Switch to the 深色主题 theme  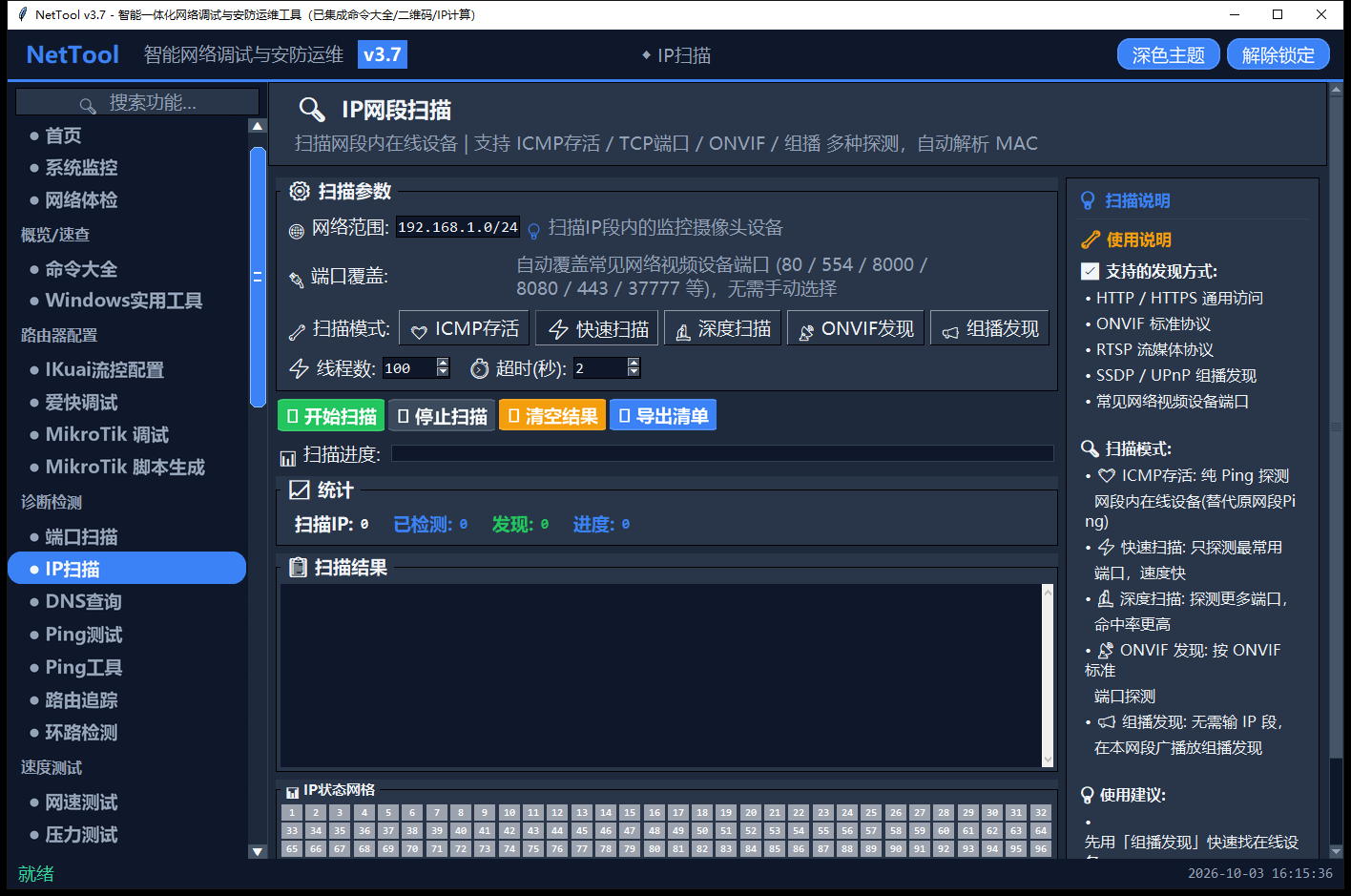[1169, 55]
